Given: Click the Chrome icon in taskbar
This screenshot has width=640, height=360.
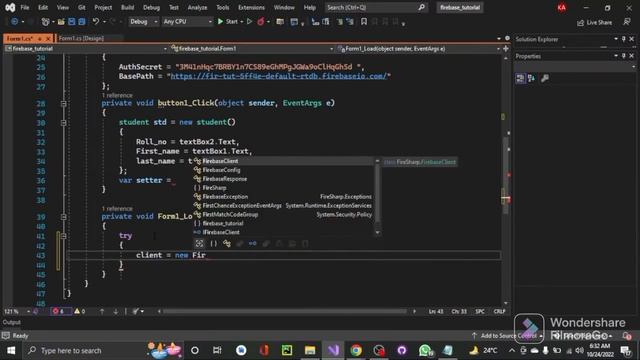Looking at the screenshot, I should pyautogui.click(x=356, y=350).
